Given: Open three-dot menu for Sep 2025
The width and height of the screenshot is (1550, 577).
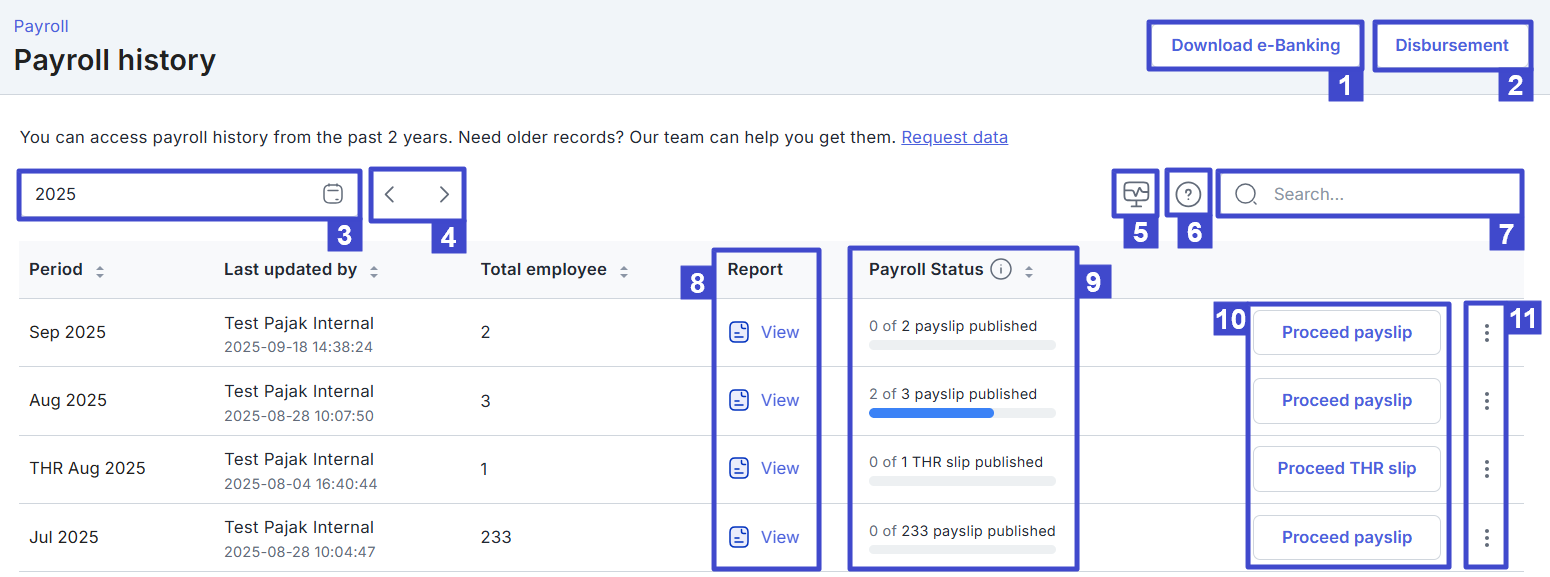Looking at the screenshot, I should (1487, 332).
